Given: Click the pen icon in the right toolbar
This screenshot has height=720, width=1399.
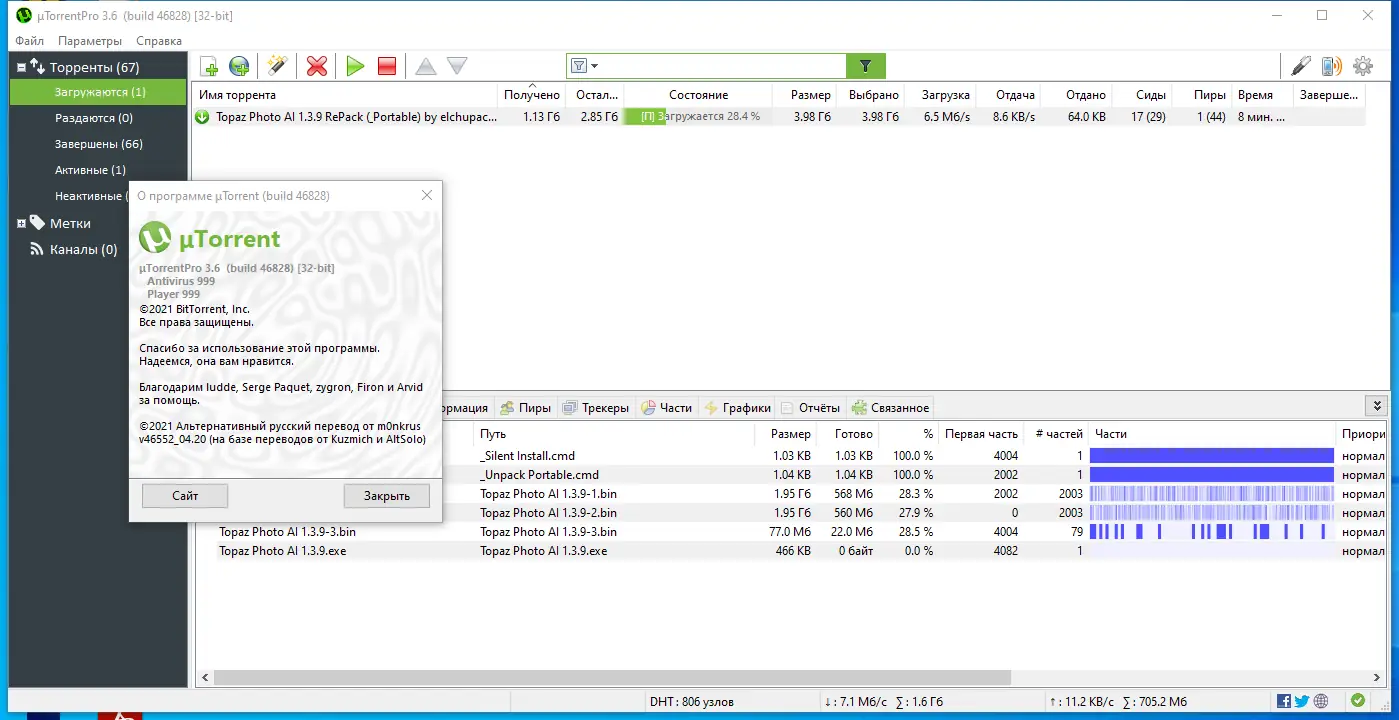Looking at the screenshot, I should pos(1300,67).
